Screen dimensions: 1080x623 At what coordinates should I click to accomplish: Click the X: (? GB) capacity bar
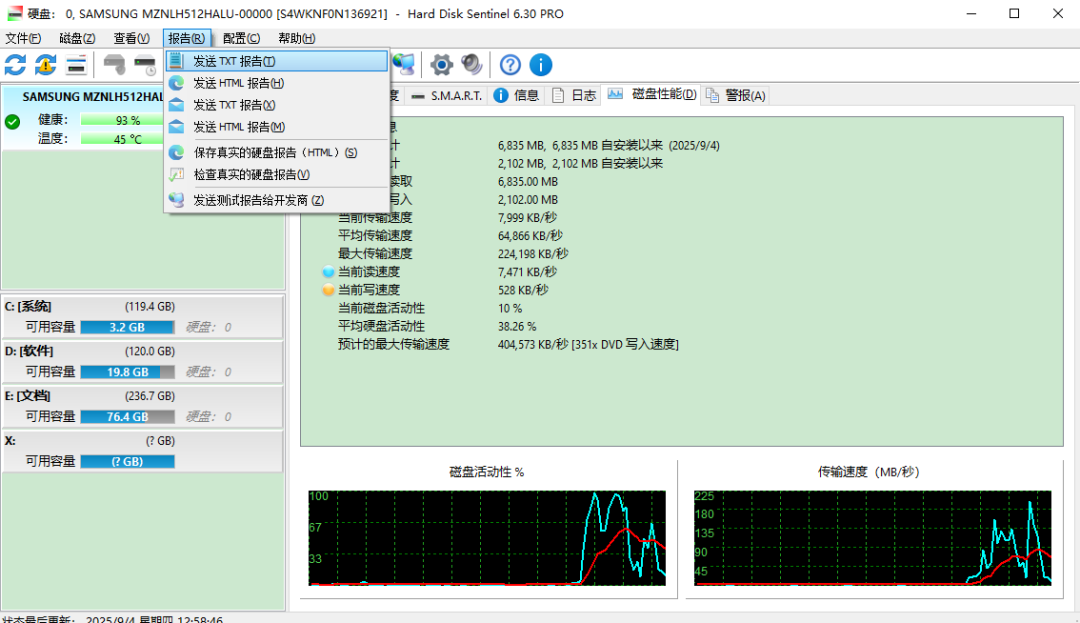127,461
